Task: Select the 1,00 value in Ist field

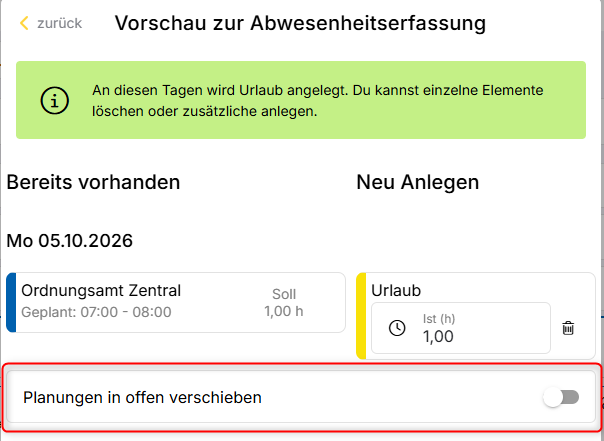Action: coord(438,337)
